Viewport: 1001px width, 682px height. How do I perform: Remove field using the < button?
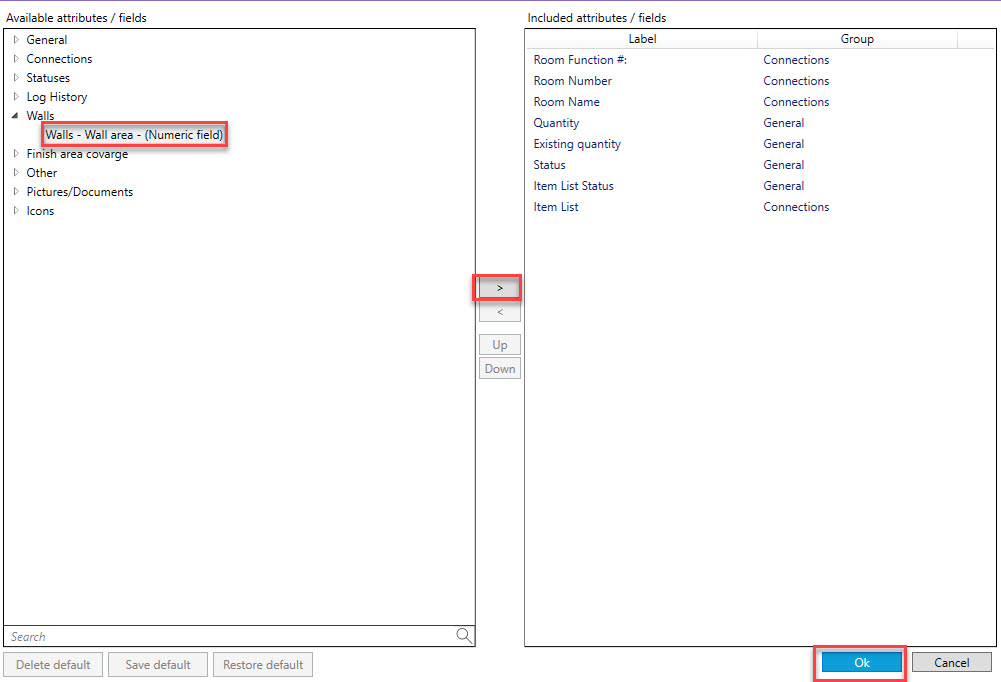pyautogui.click(x=500, y=313)
